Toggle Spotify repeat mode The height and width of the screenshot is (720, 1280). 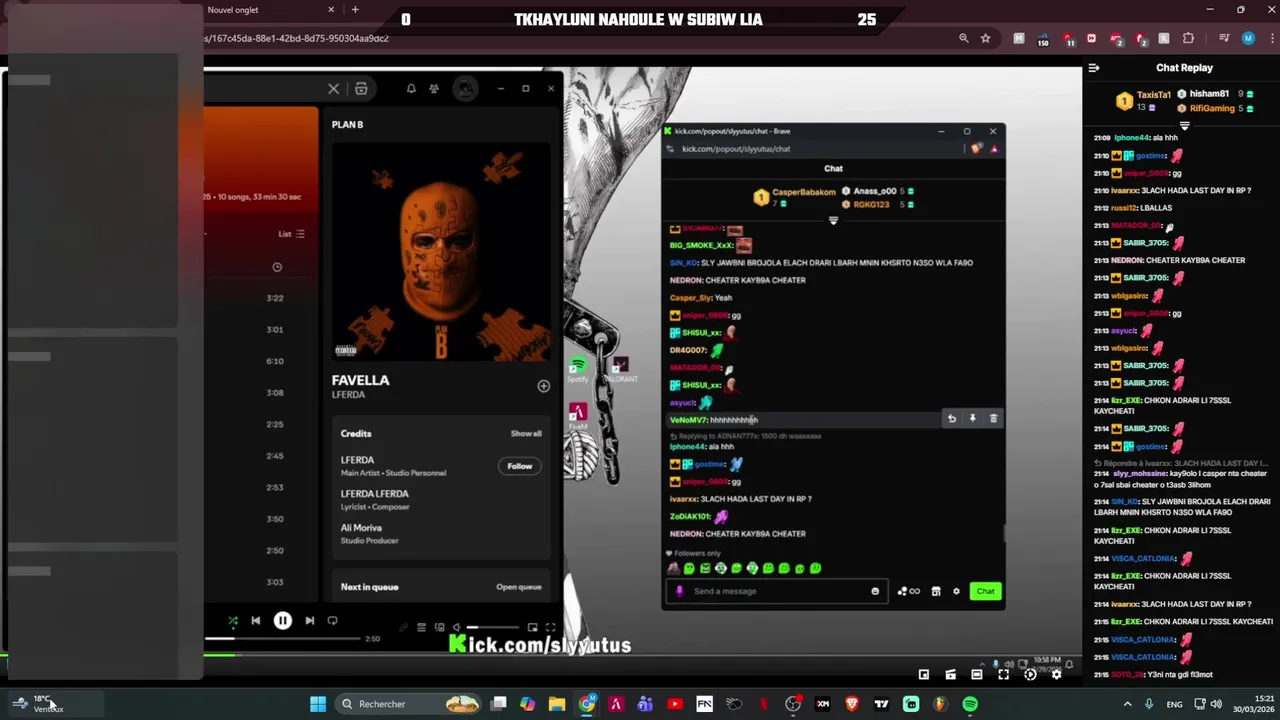333,621
